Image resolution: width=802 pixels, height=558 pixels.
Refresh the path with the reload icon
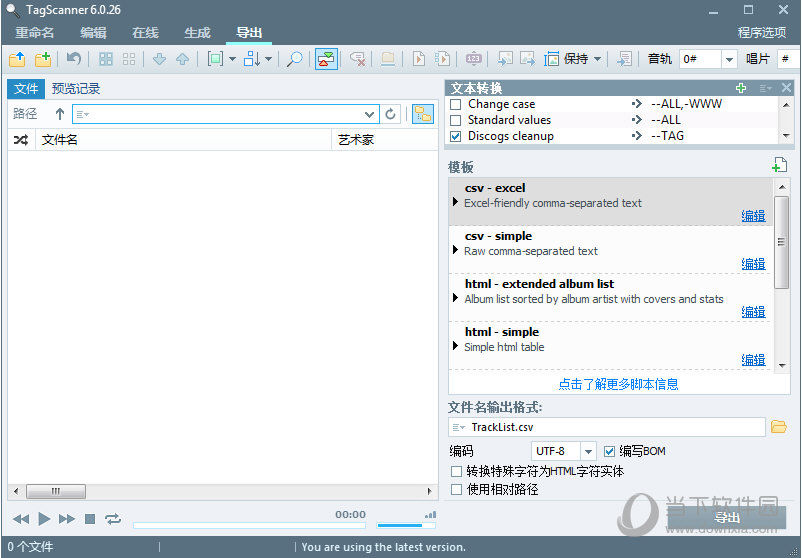[x=390, y=114]
